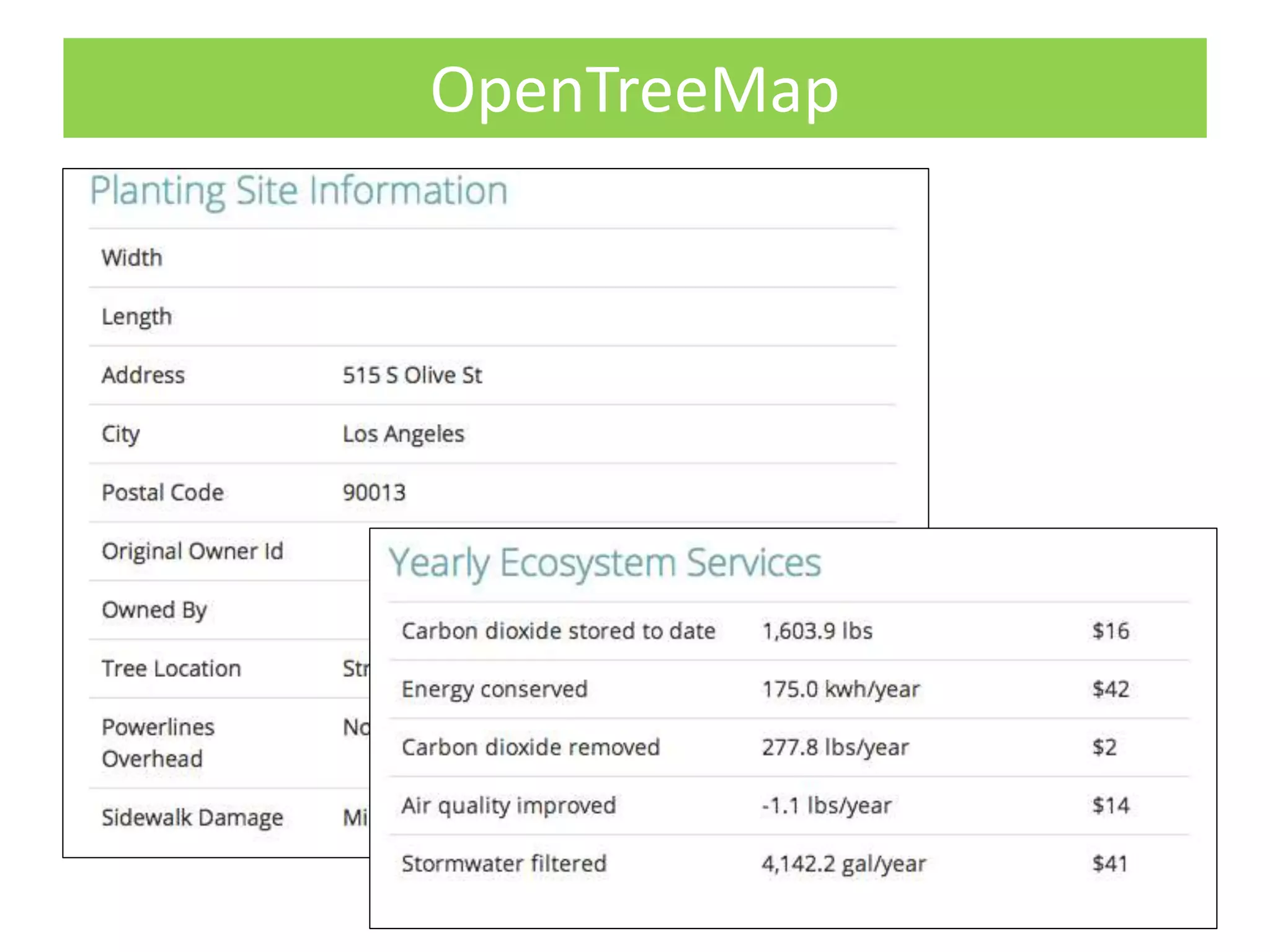Select the address value 515 S Olive St
Image resolution: width=1270 pixels, height=952 pixels.
coord(412,375)
